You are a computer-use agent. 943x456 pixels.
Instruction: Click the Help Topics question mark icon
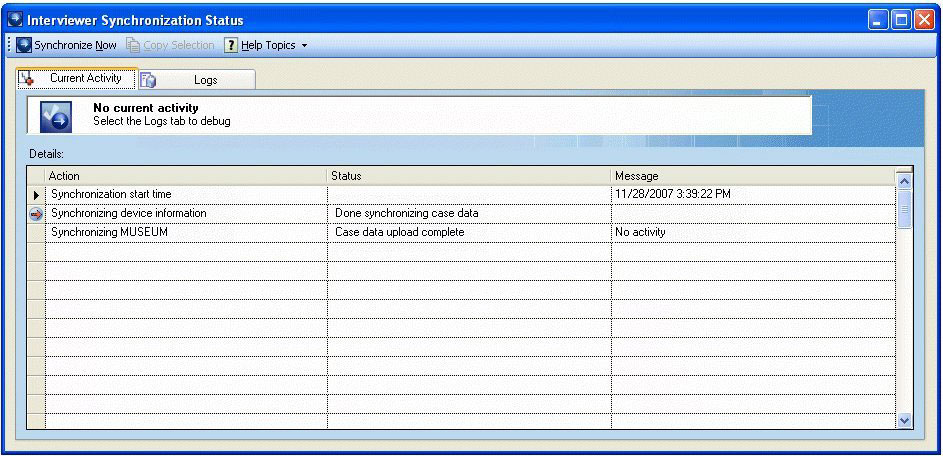tap(231, 45)
